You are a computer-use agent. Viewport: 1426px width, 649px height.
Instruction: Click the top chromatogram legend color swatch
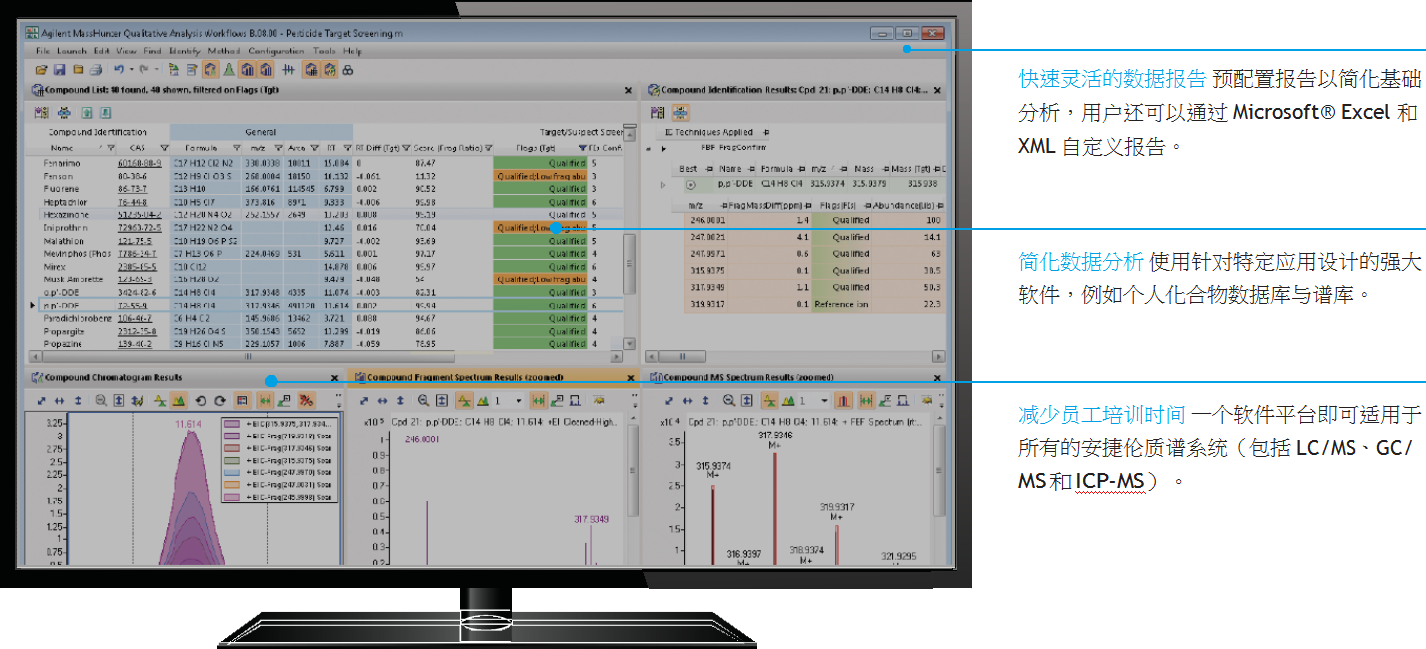coord(231,423)
